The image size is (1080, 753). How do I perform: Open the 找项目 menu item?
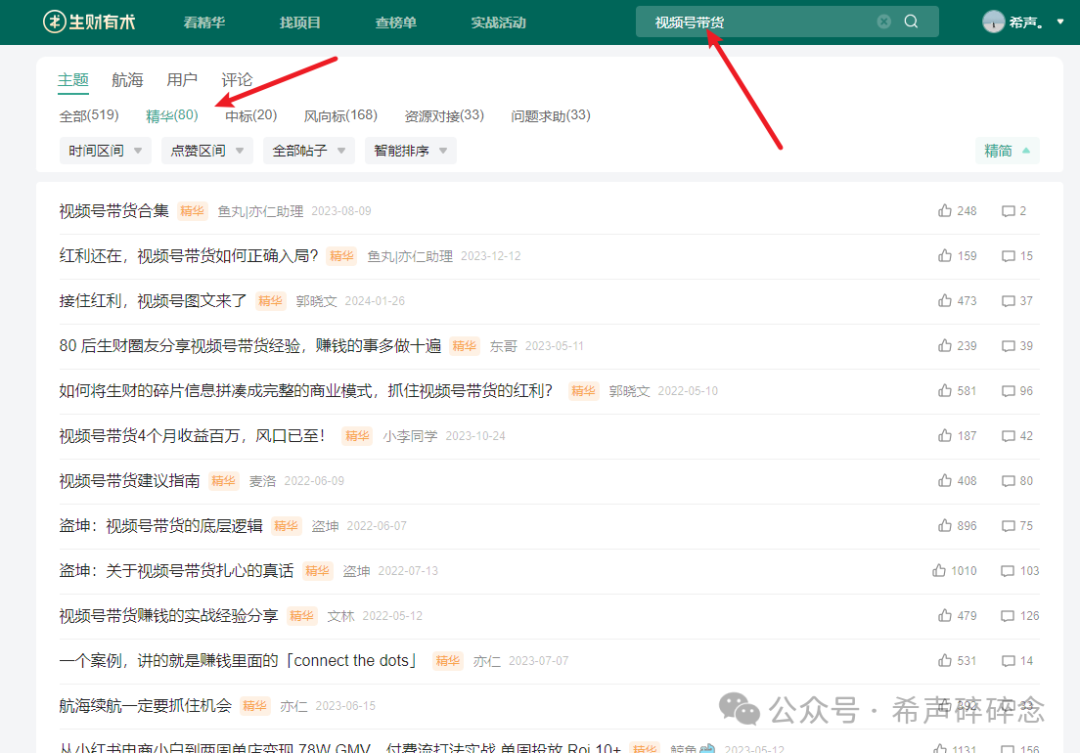[299, 20]
